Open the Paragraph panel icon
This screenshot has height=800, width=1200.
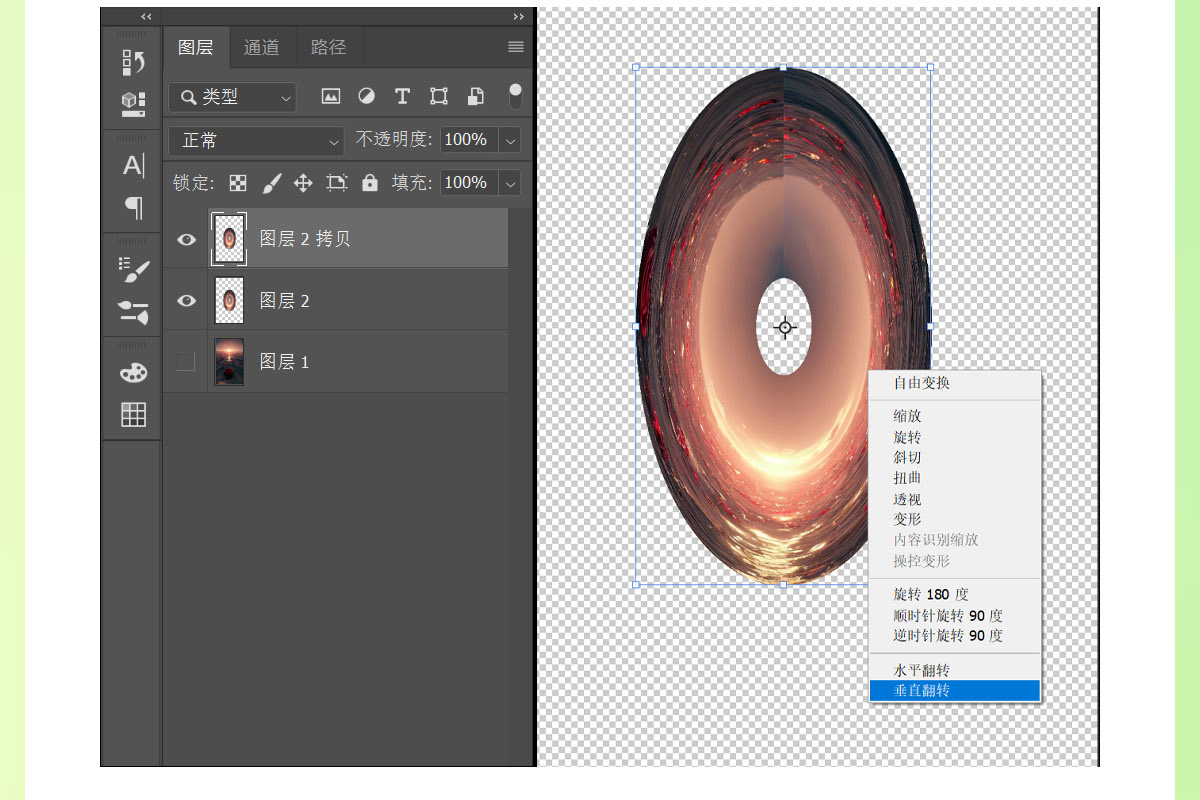[x=133, y=208]
